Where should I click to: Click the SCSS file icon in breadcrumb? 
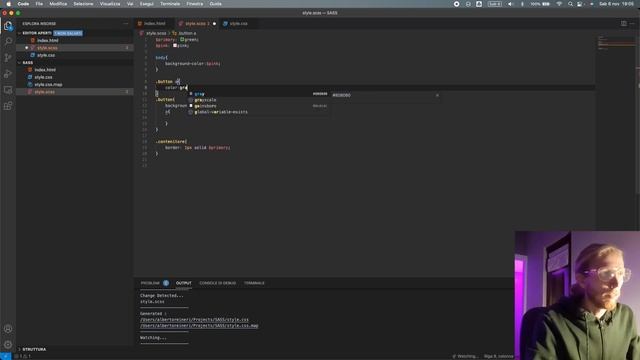click(x=142, y=33)
